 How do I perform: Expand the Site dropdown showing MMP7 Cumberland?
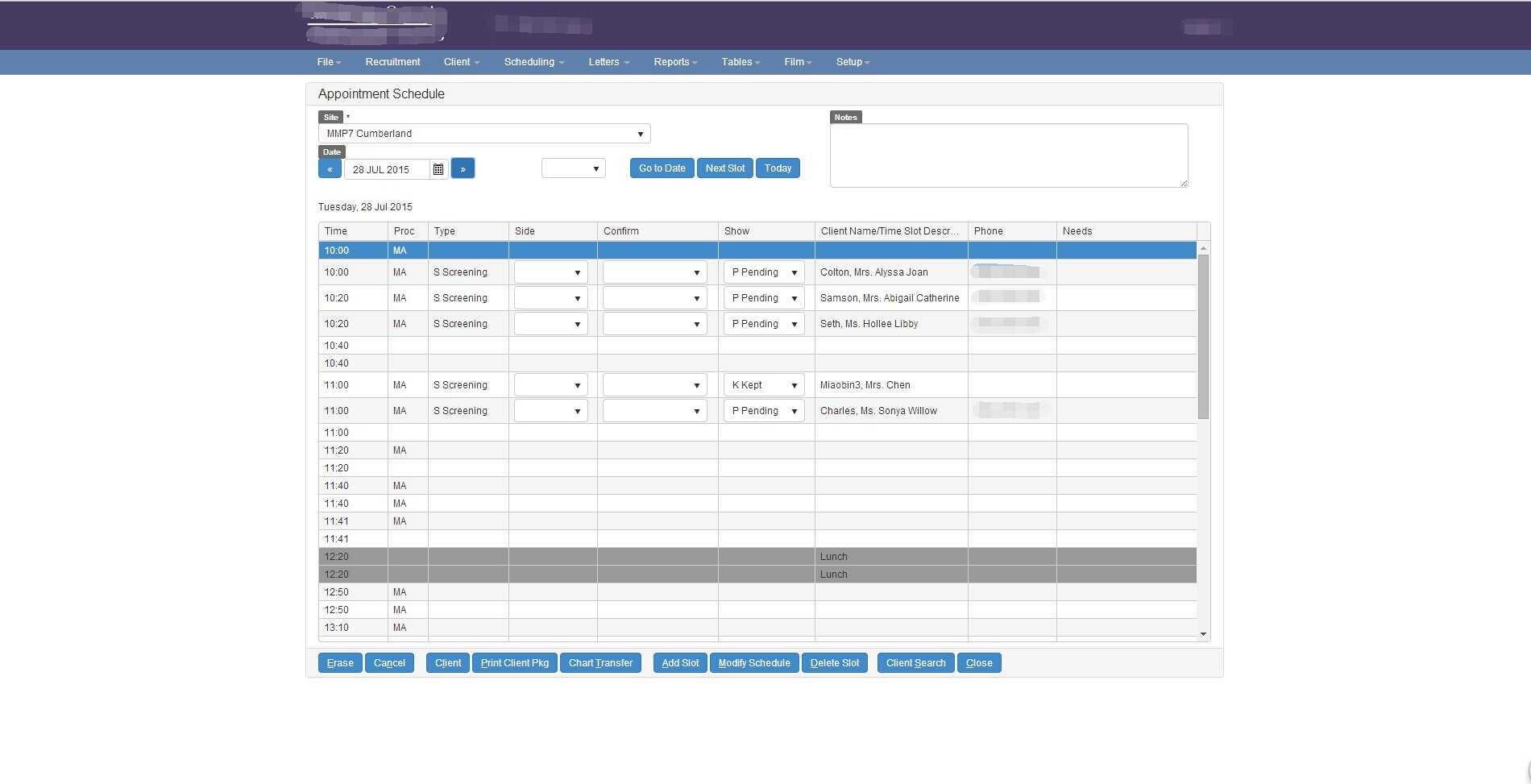(484, 134)
